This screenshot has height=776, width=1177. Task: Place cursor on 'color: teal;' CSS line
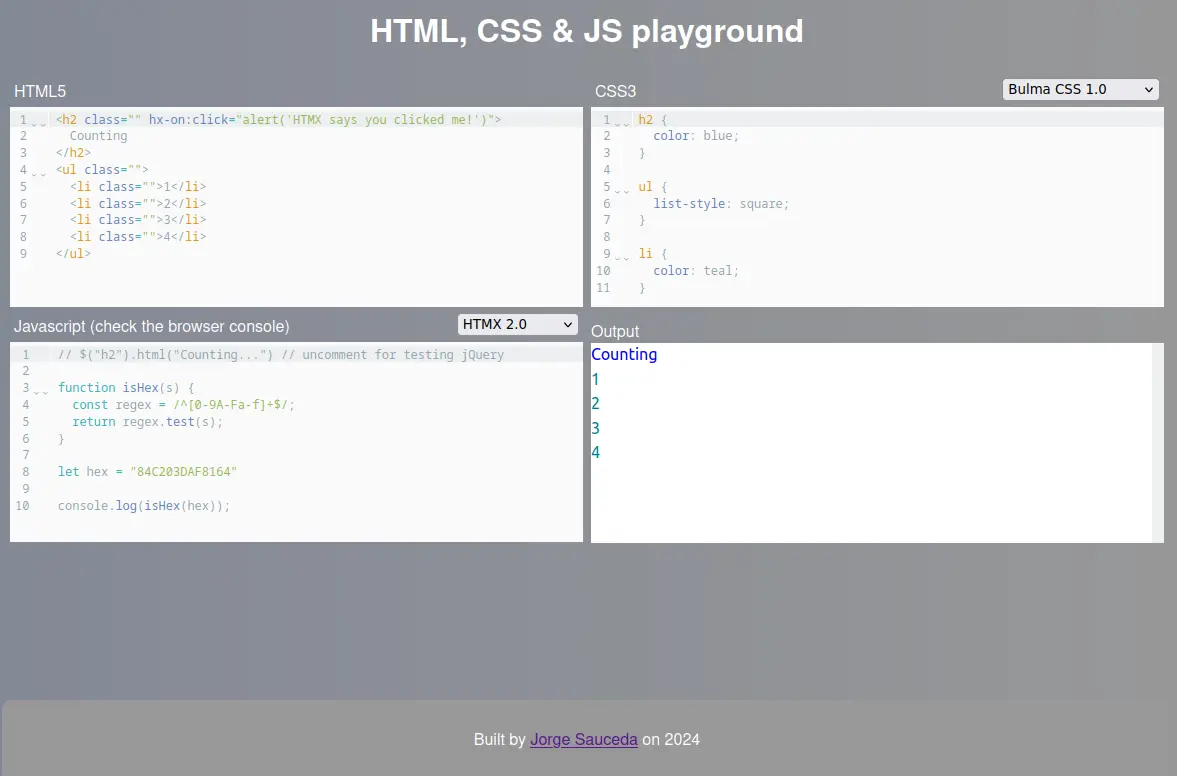[x=696, y=271]
